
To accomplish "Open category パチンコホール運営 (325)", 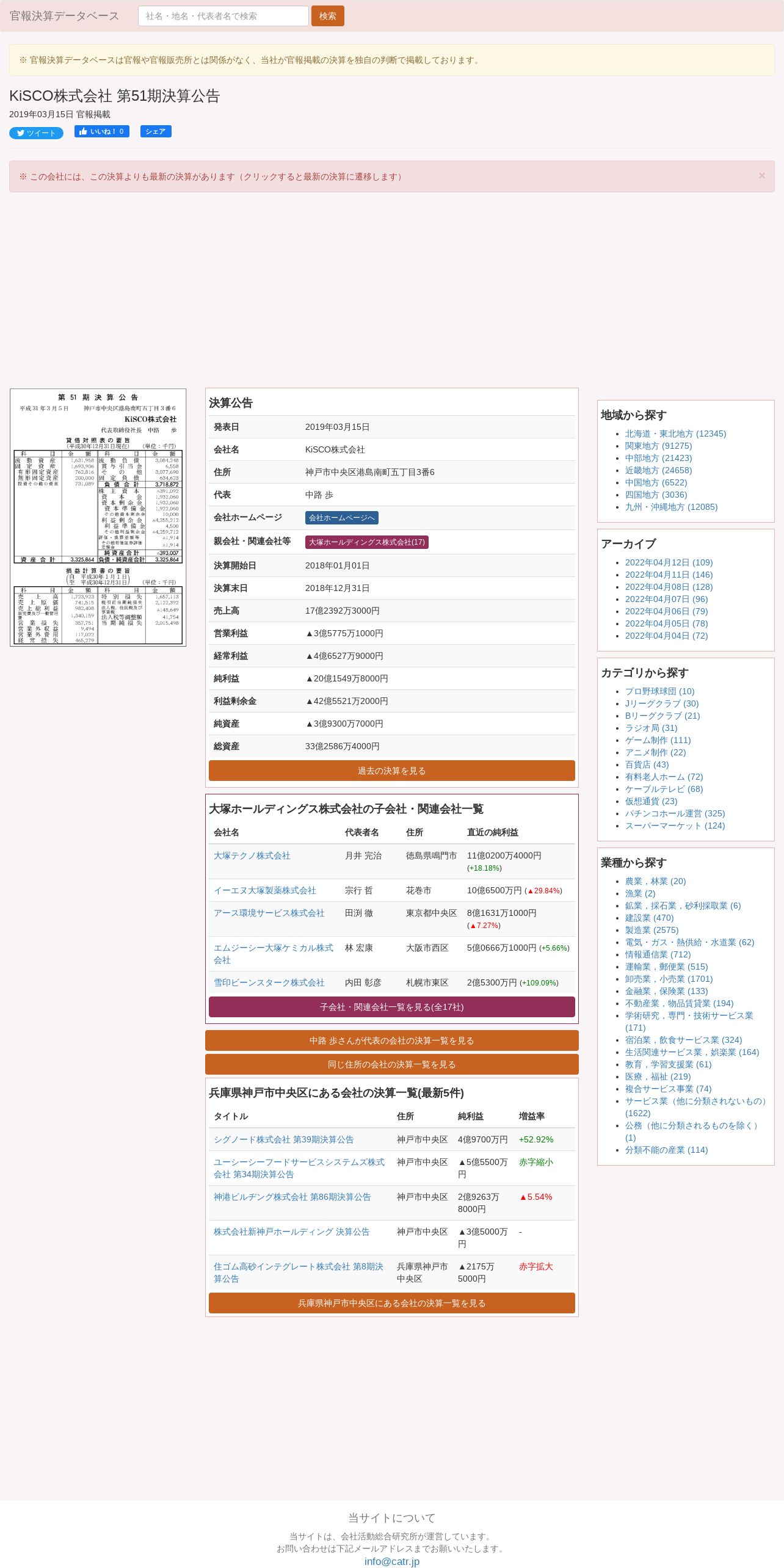I will [675, 813].
